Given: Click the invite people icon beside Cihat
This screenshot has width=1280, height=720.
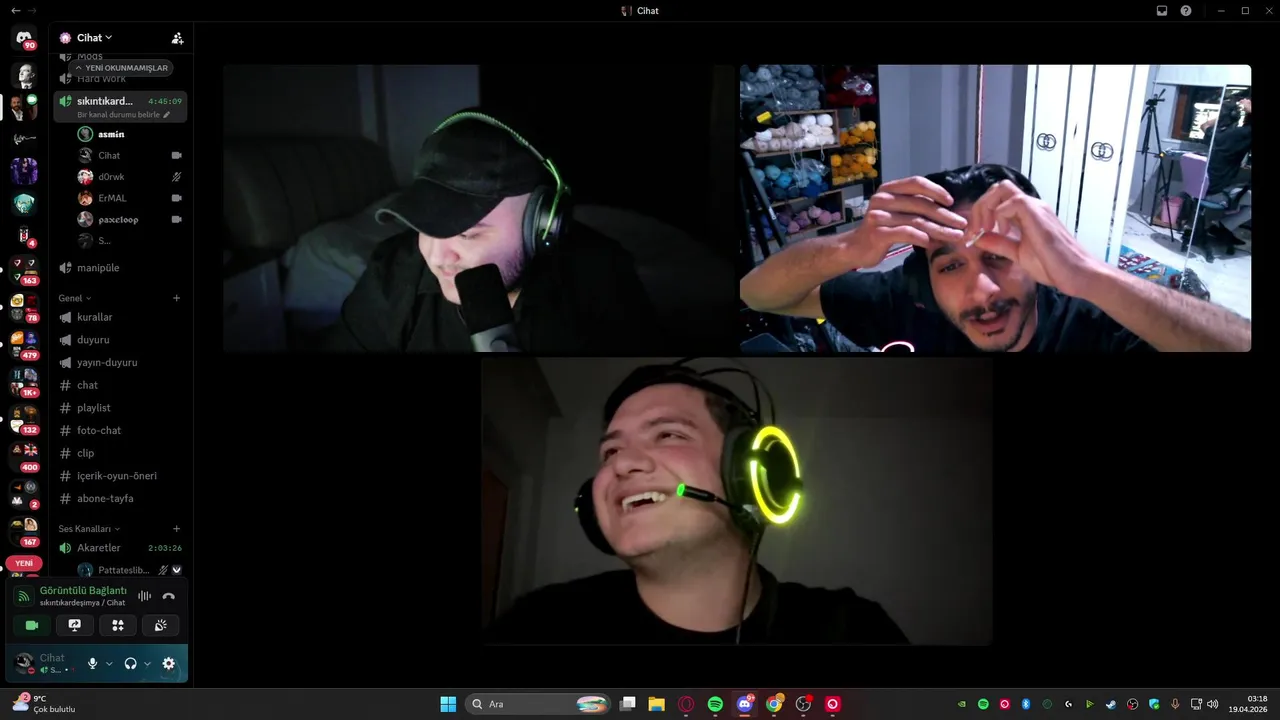Looking at the screenshot, I should click(x=177, y=38).
